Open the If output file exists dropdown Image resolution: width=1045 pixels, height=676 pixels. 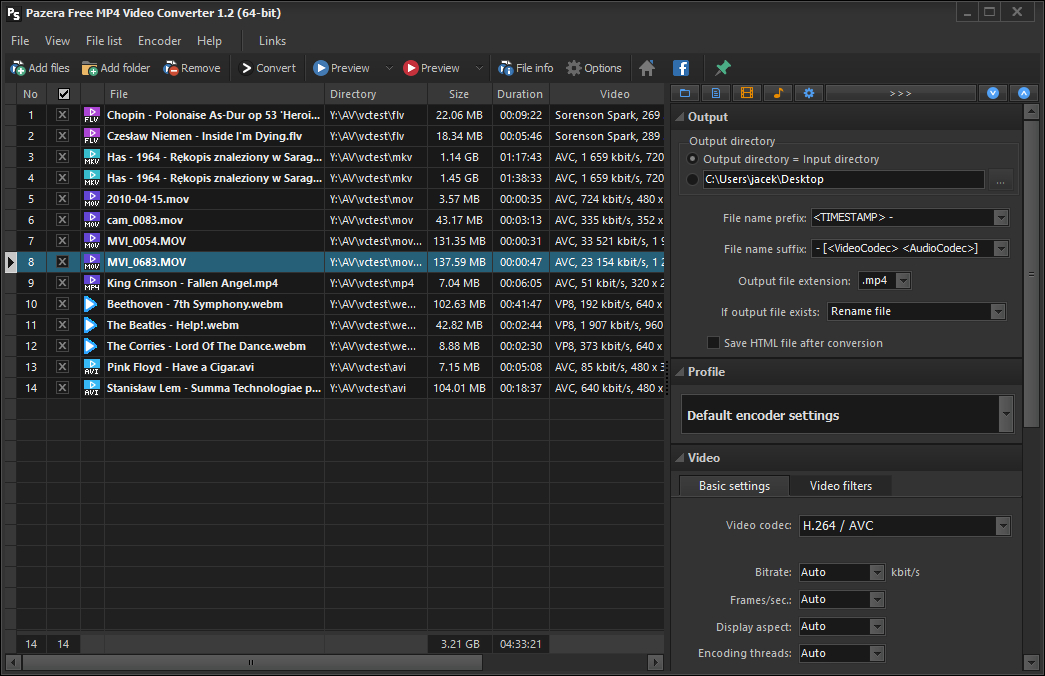998,311
